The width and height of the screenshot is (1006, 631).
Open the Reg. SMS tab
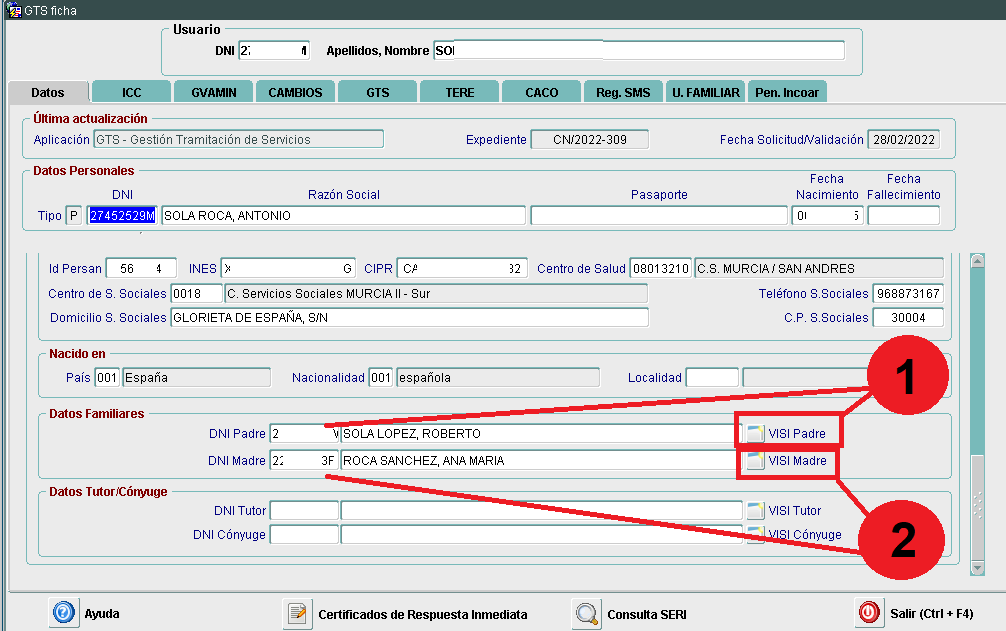(x=623, y=92)
